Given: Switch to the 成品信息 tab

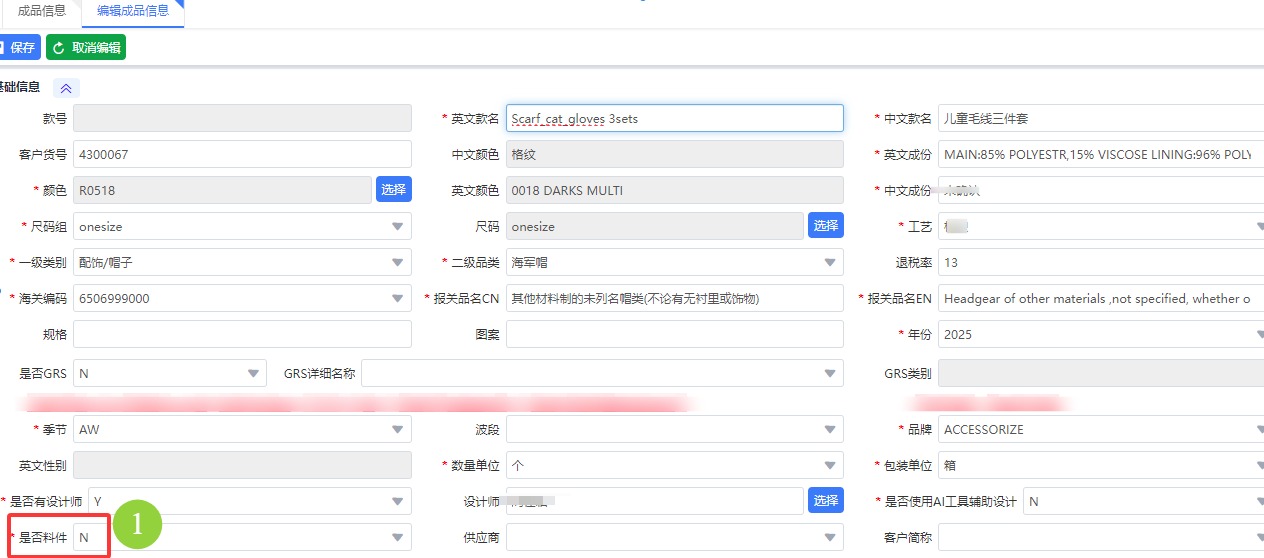Looking at the screenshot, I should click(x=41, y=11).
